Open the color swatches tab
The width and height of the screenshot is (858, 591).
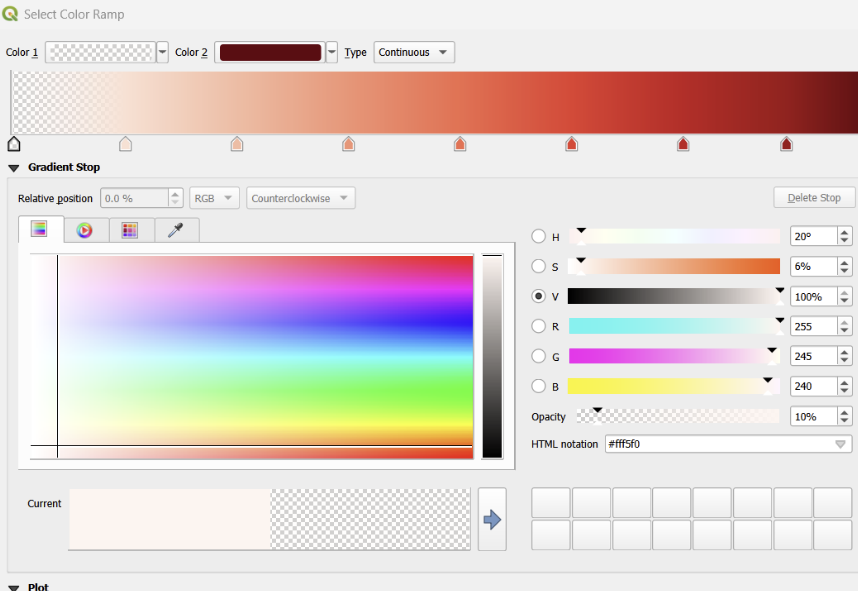tap(129, 230)
